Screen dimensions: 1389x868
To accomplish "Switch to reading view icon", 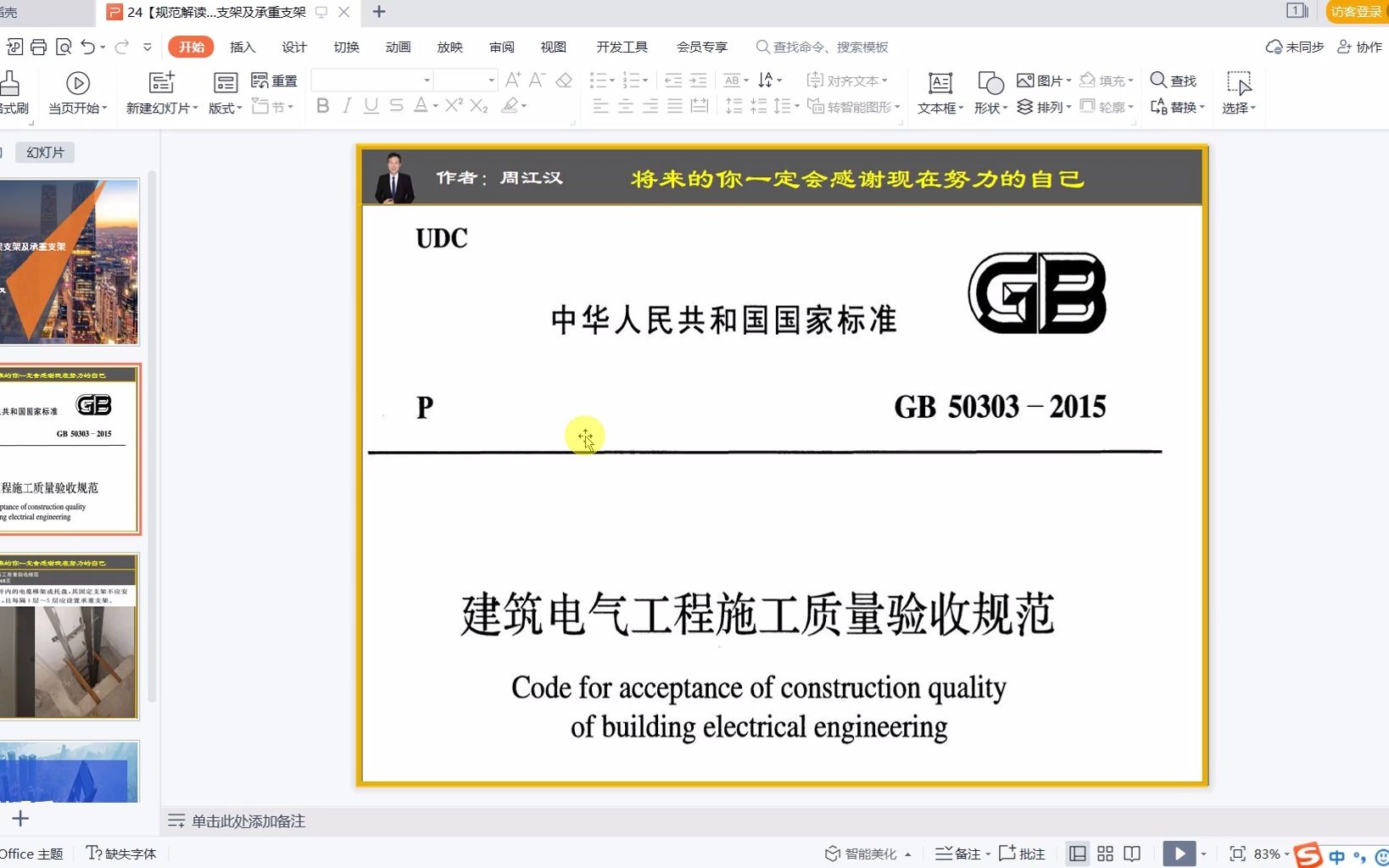I will click(1132, 854).
